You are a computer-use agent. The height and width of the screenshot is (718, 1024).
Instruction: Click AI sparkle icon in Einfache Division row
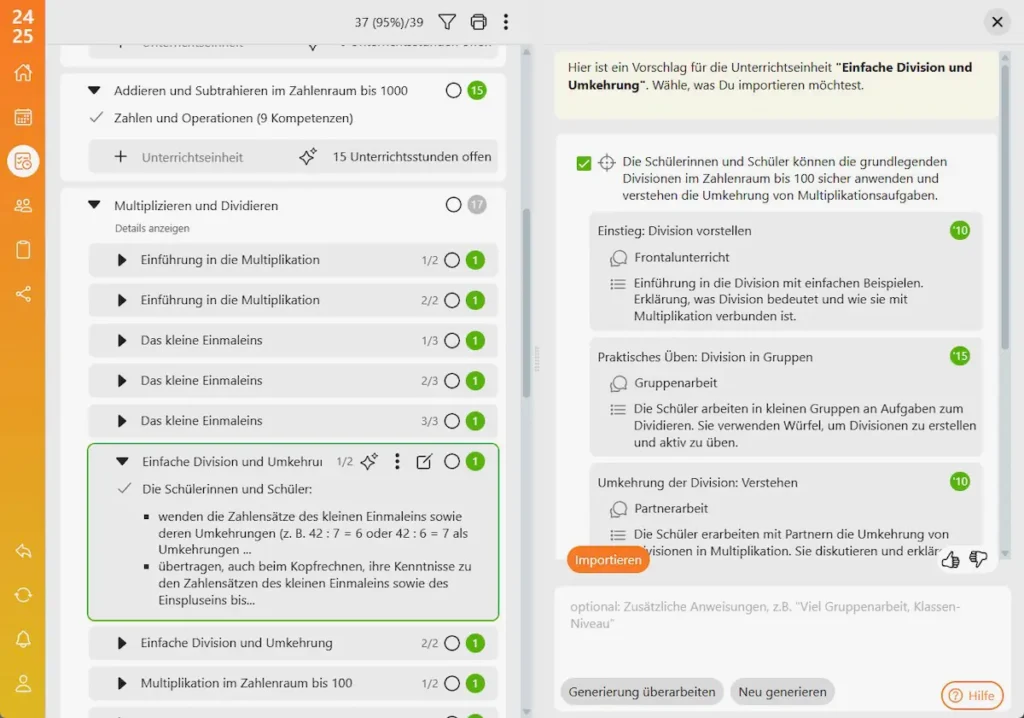coord(369,461)
